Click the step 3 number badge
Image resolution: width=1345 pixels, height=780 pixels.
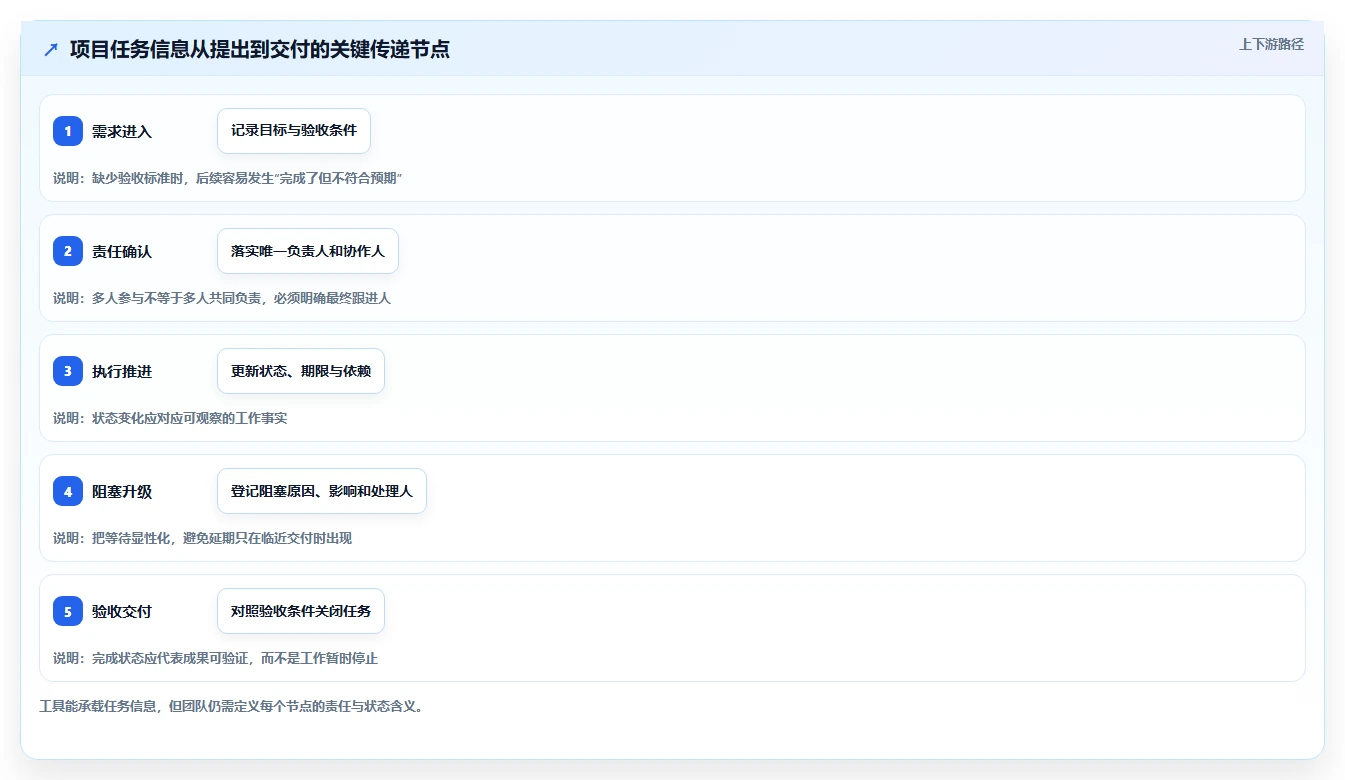click(68, 371)
